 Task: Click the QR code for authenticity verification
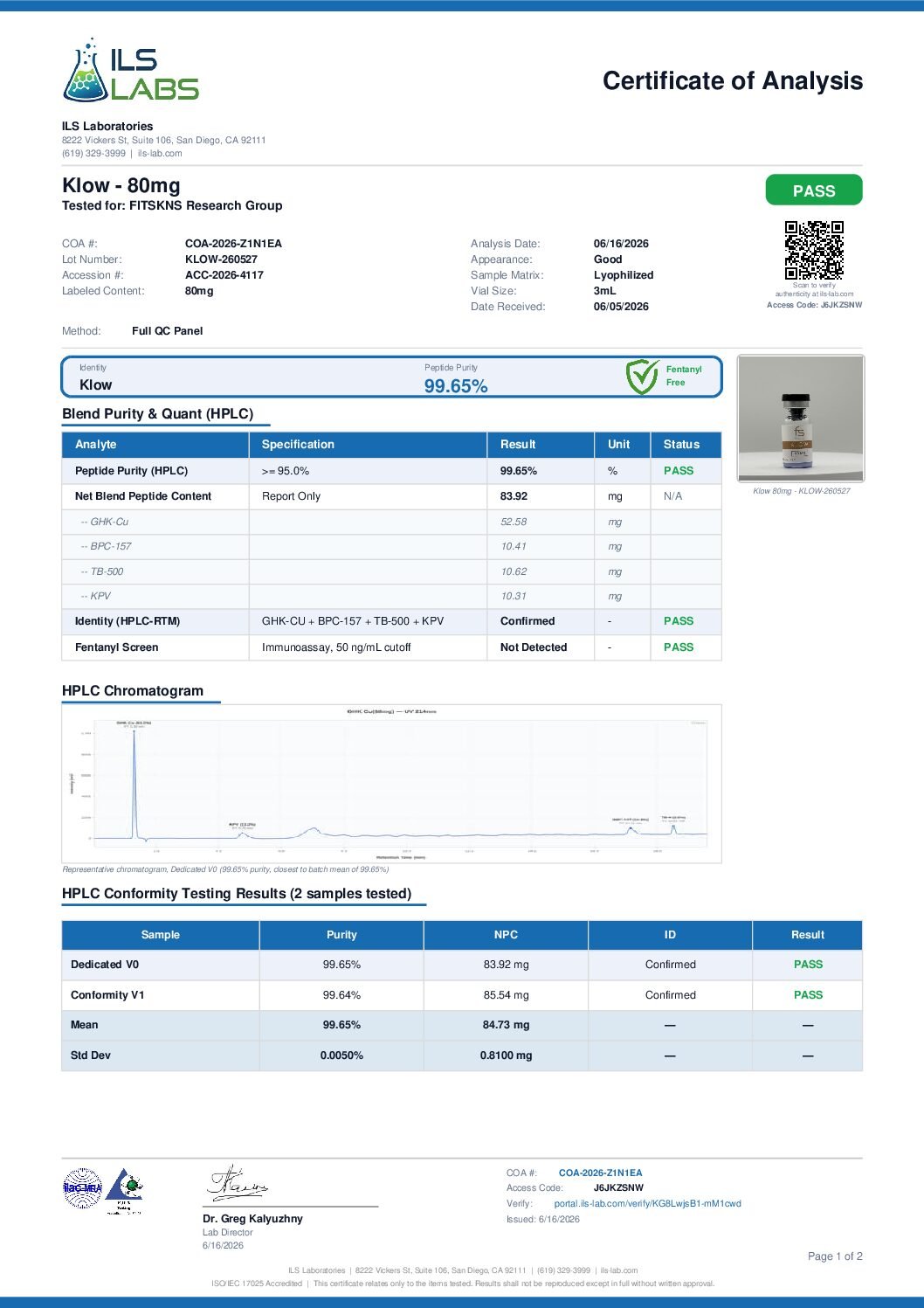[814, 250]
